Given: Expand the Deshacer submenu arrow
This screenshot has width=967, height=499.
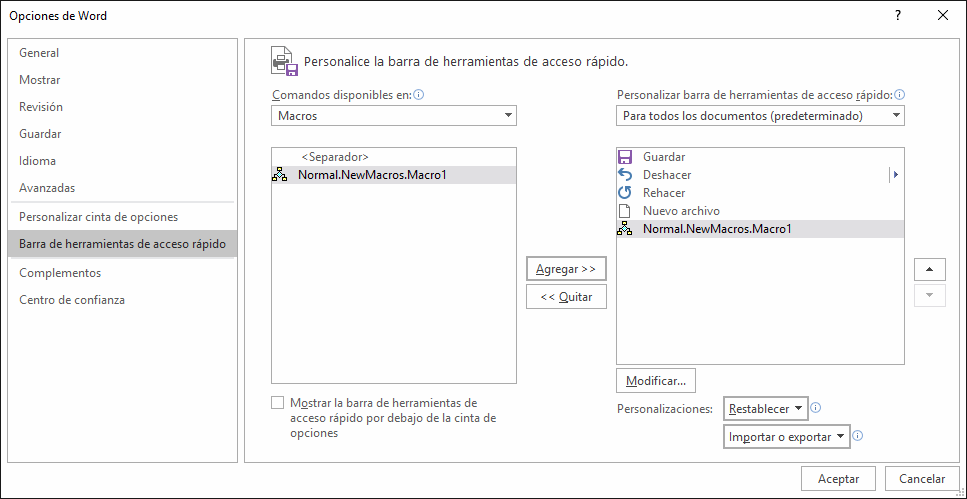Looking at the screenshot, I should point(895,175).
